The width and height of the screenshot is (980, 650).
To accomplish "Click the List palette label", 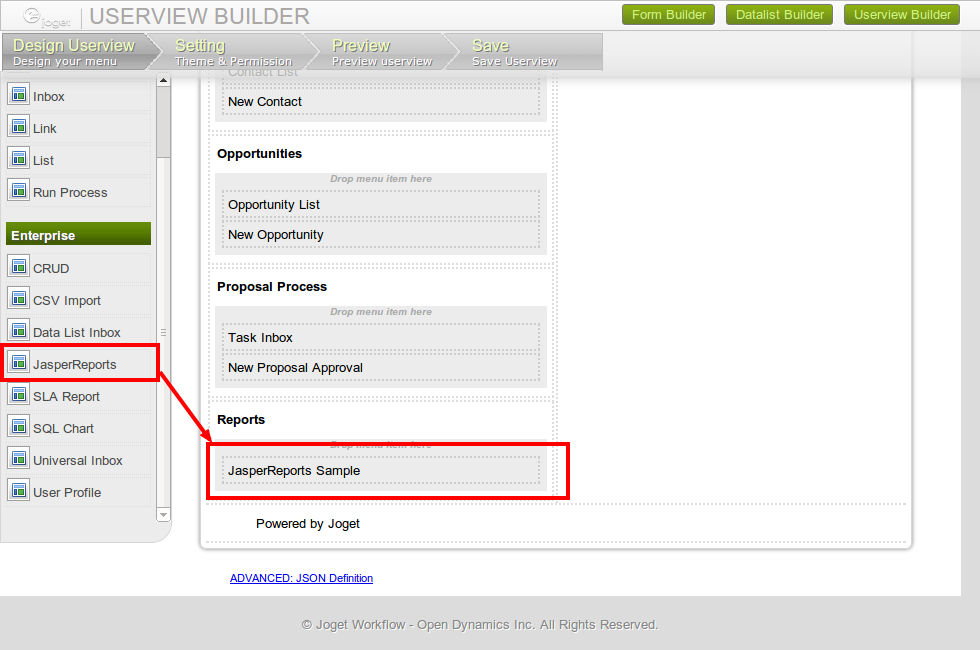I will click(x=43, y=161).
